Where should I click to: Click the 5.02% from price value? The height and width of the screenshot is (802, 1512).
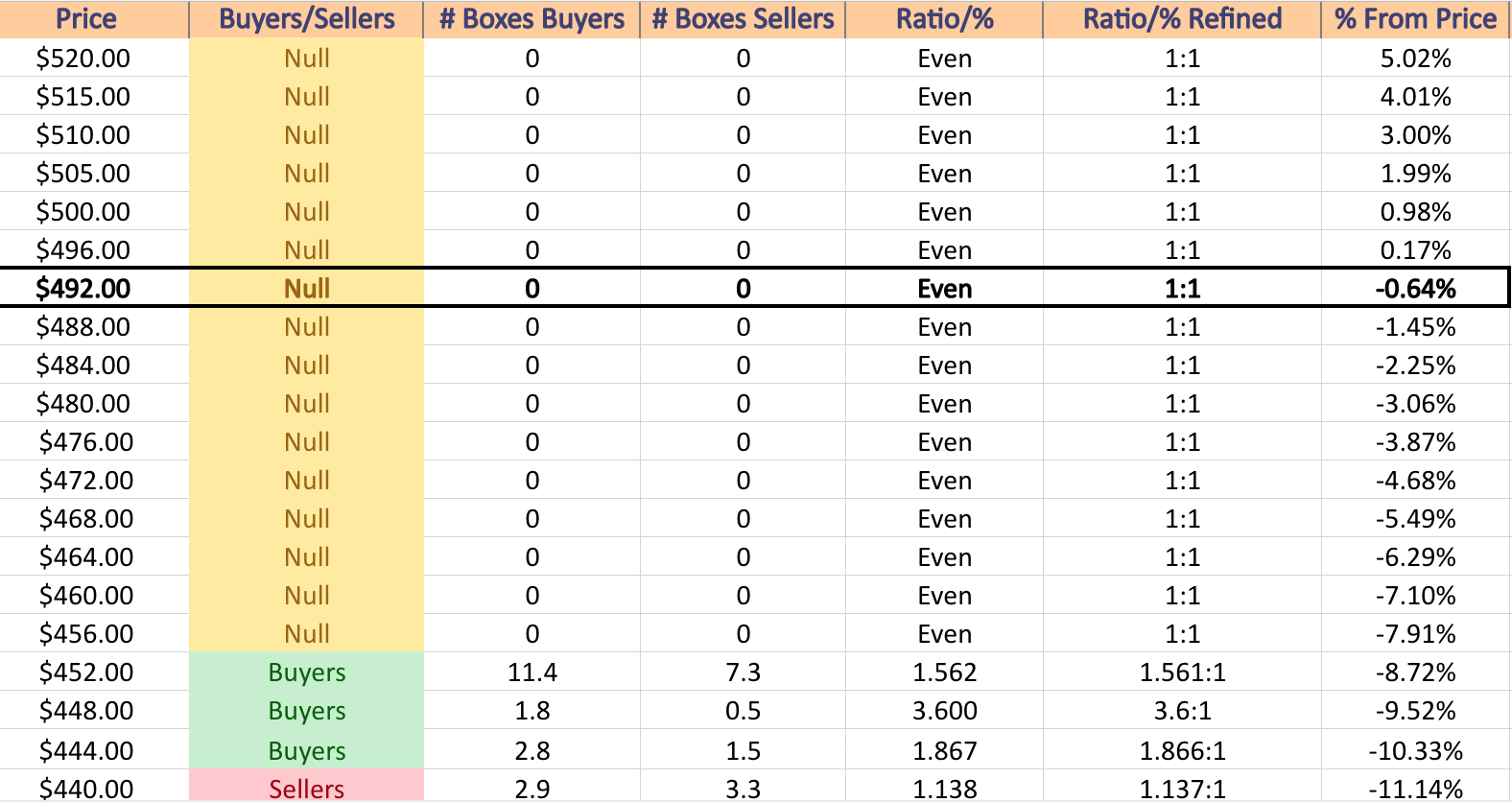(x=1415, y=59)
